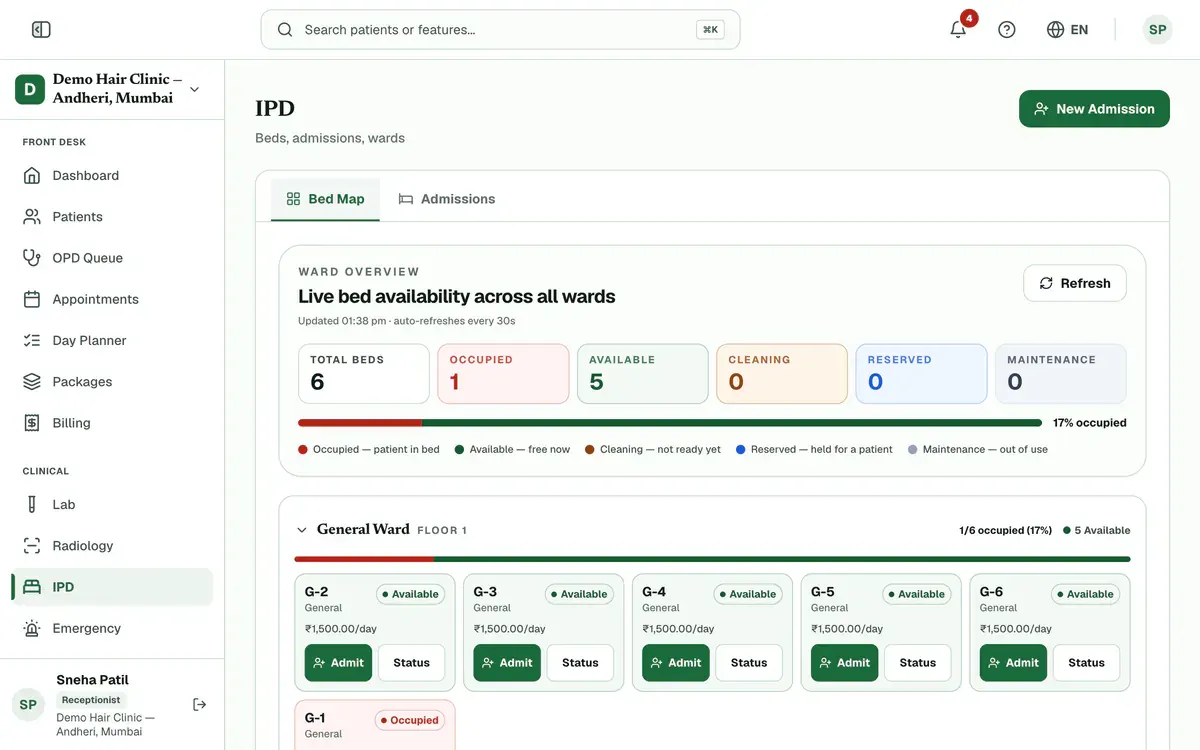Open the help question mark icon
This screenshot has height=750, width=1200.
1007,30
